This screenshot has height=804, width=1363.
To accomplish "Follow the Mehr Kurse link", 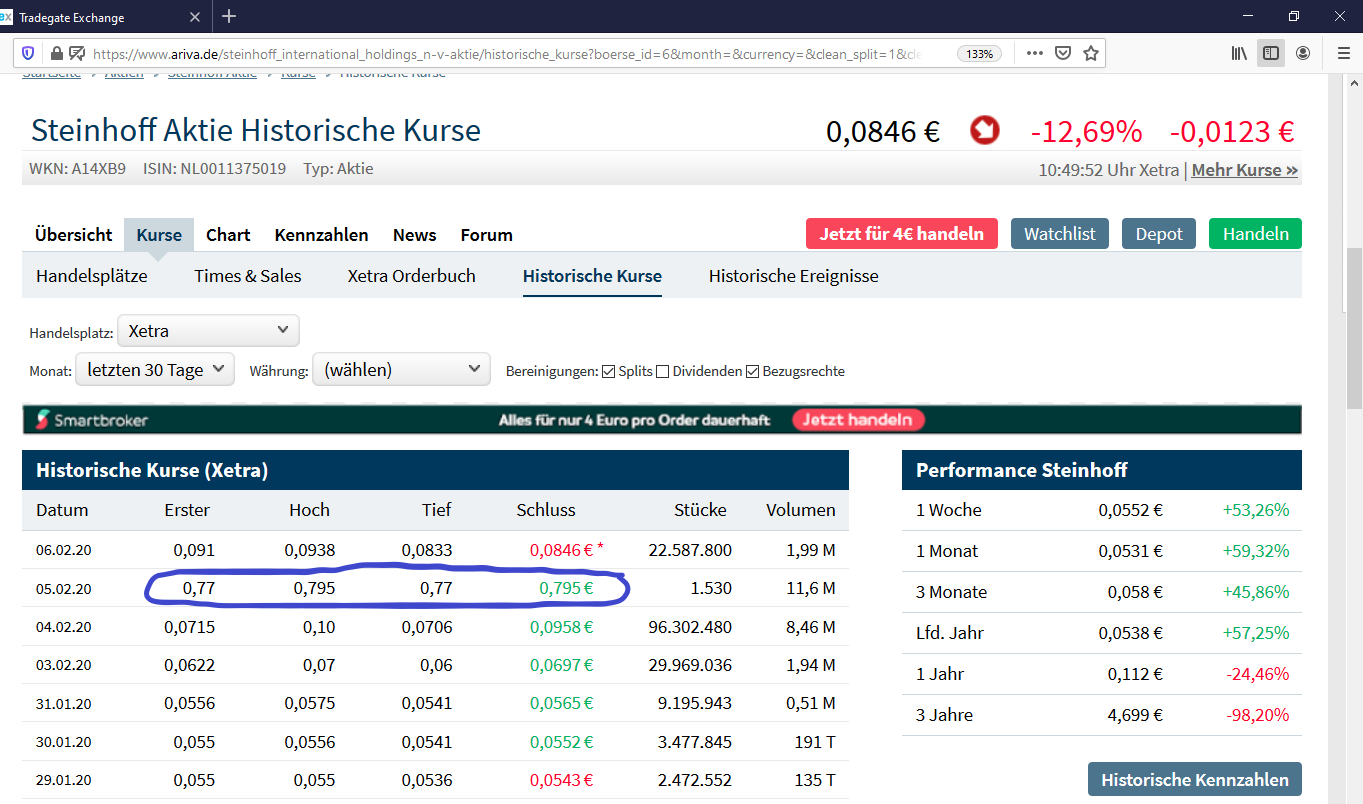I will click(x=1244, y=170).
